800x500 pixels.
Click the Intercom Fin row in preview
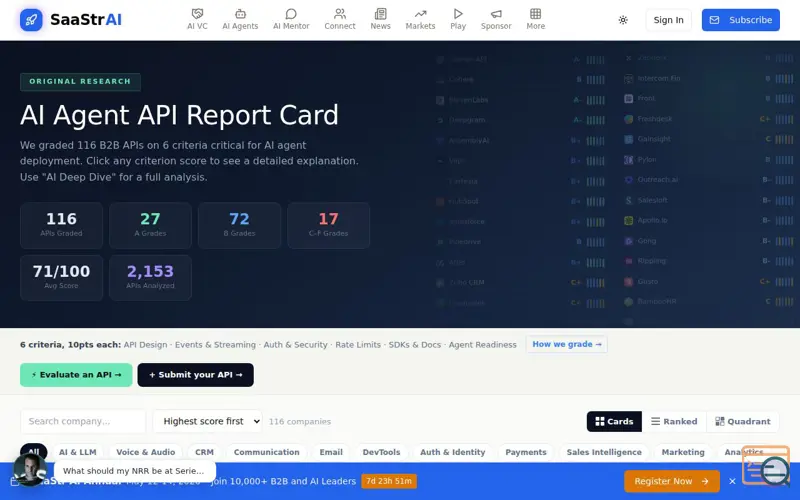[709, 79]
